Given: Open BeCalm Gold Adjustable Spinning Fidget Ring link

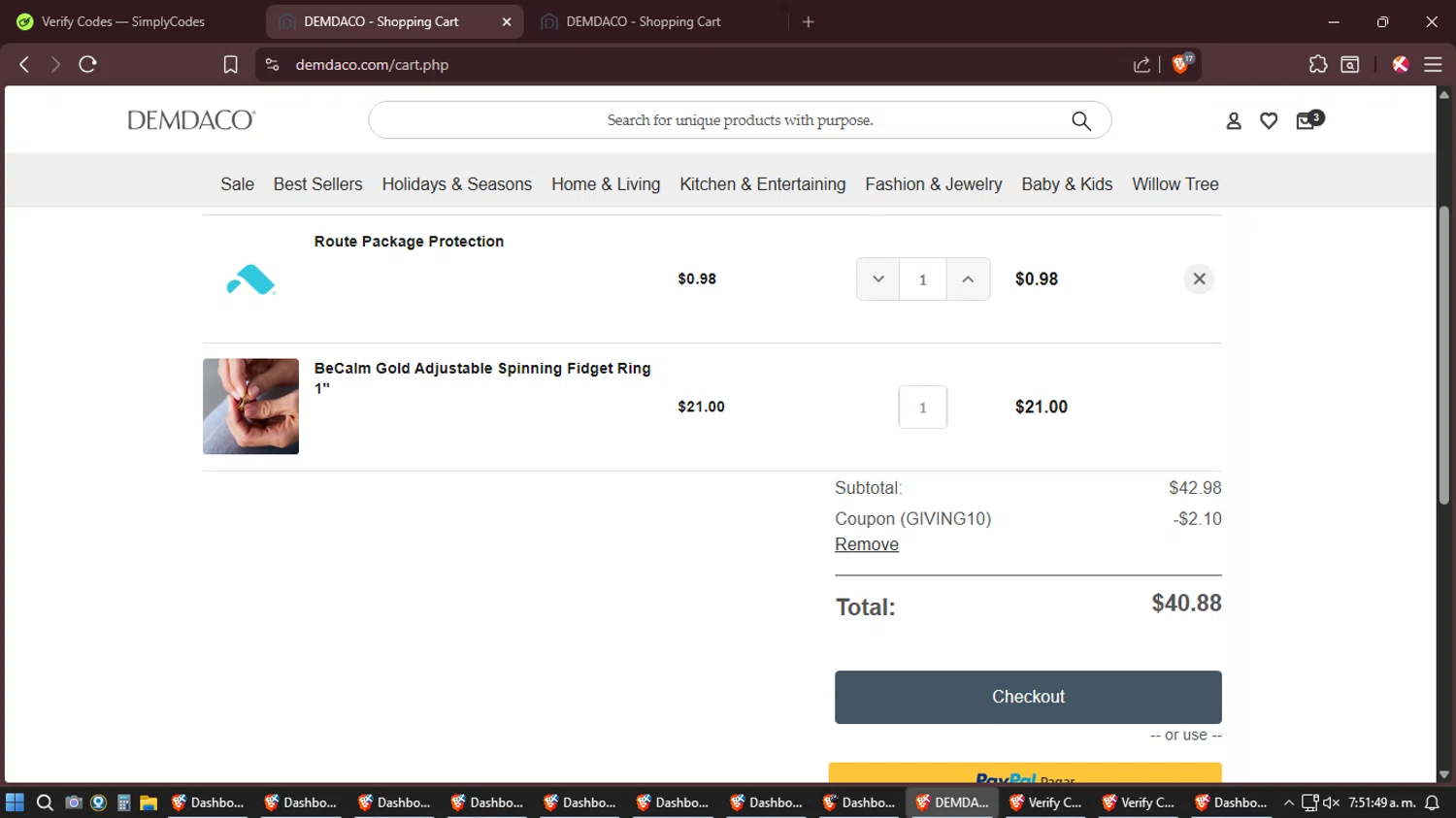Looking at the screenshot, I should (482, 377).
